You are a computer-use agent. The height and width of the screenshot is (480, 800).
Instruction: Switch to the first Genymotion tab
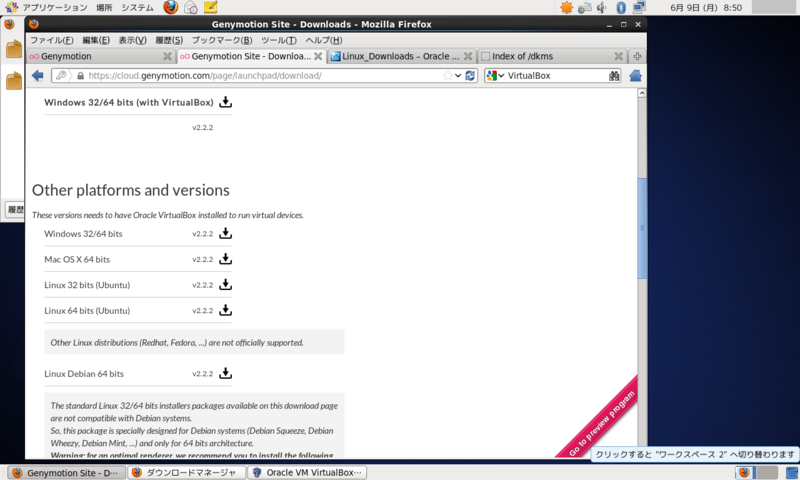click(101, 56)
